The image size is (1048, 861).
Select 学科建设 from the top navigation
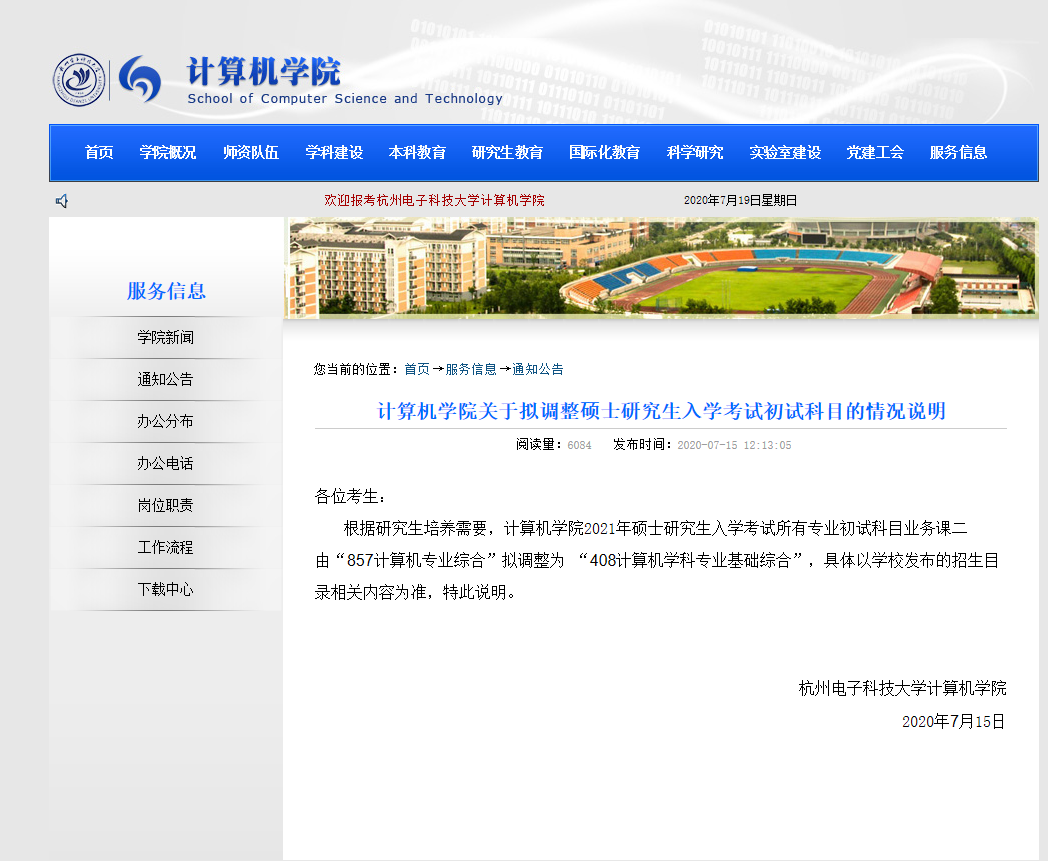[x=334, y=152]
